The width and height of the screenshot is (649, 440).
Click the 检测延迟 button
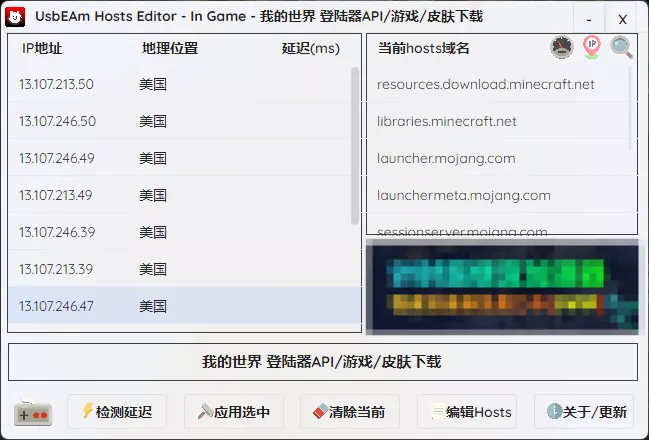coord(117,412)
